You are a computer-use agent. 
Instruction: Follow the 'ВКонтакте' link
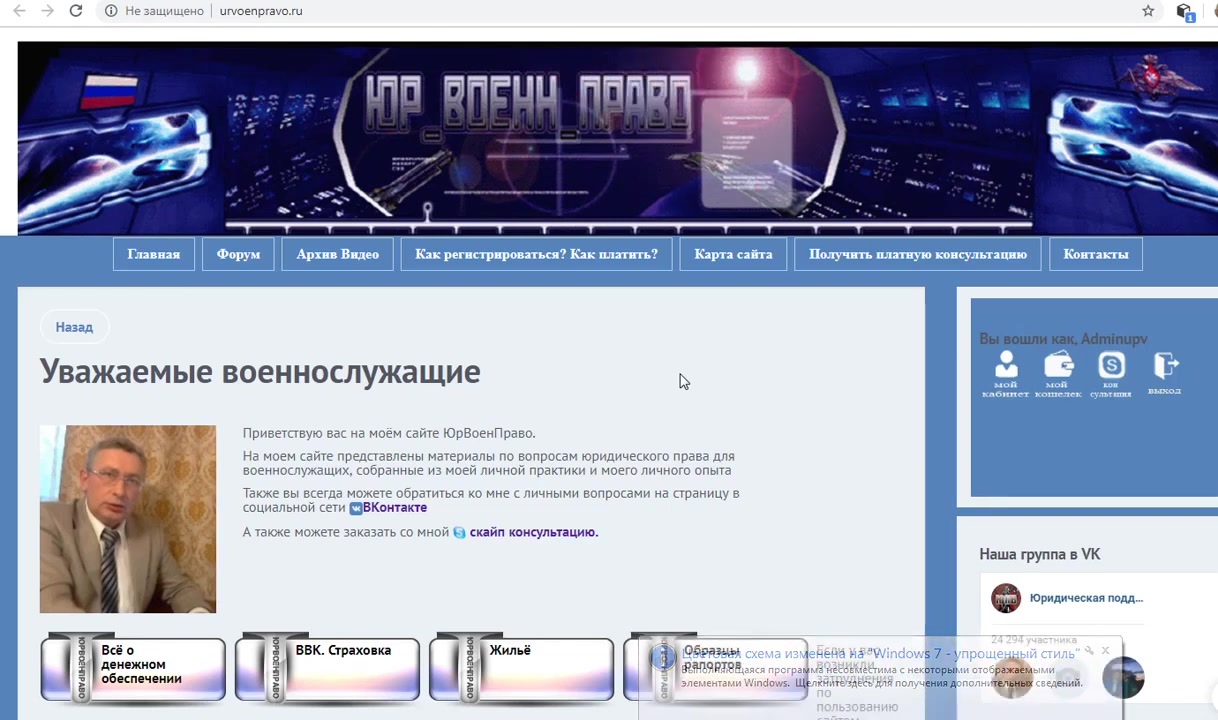(x=394, y=508)
